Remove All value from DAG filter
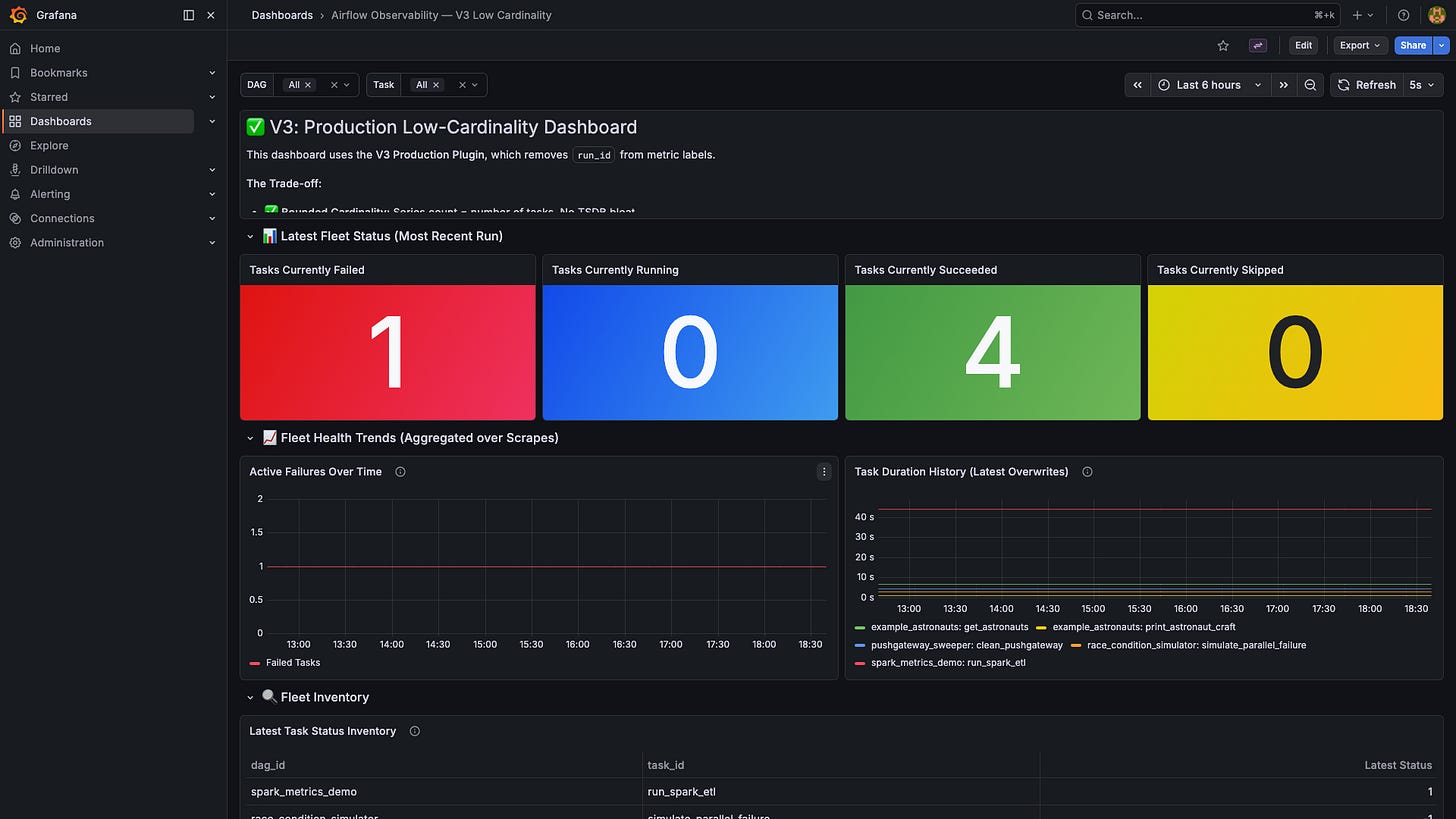This screenshot has height=819, width=1456. 308,85
